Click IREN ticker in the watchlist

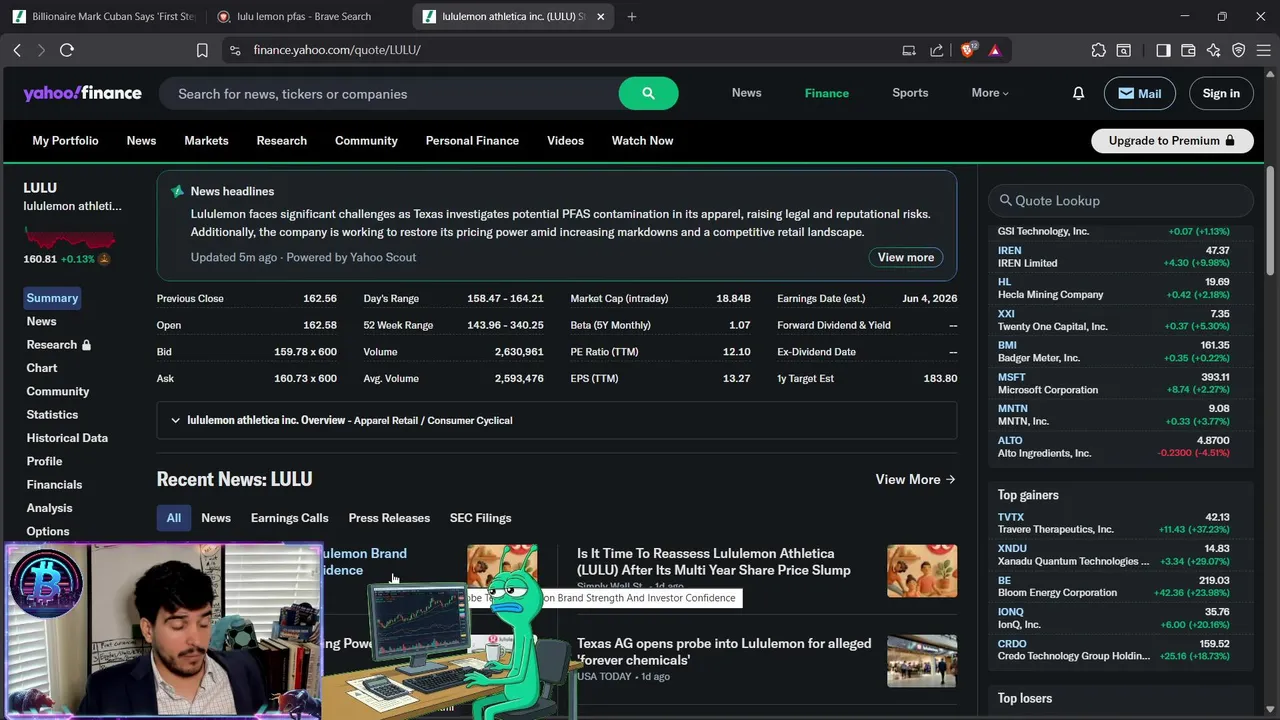(x=1010, y=251)
